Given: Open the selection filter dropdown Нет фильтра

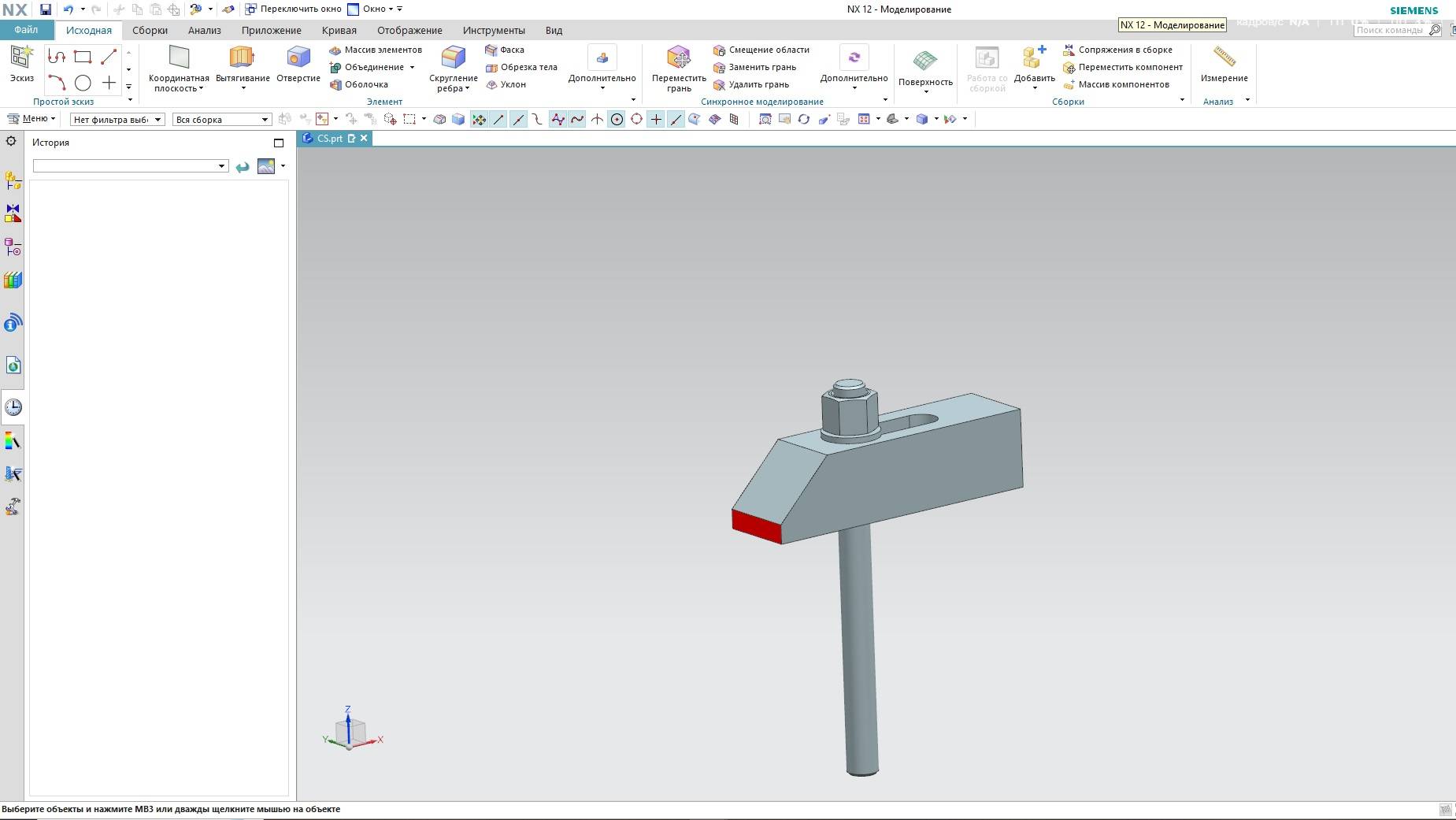Looking at the screenshot, I should (x=117, y=120).
